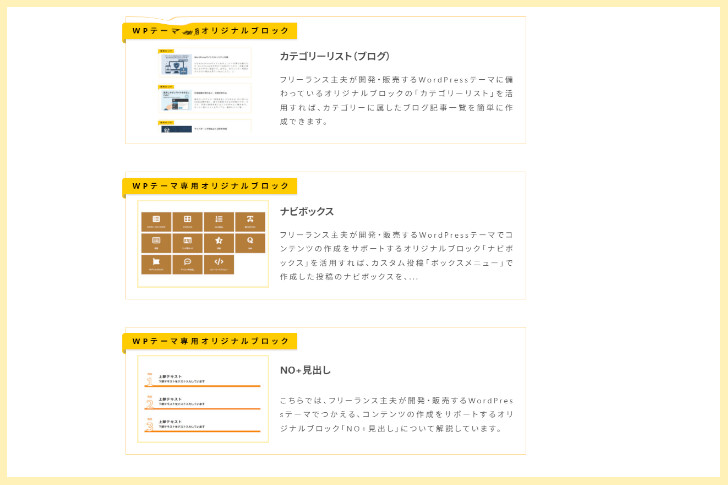Select the yellow category label above ナビボックス
This screenshot has width=728, height=485.
point(210,186)
